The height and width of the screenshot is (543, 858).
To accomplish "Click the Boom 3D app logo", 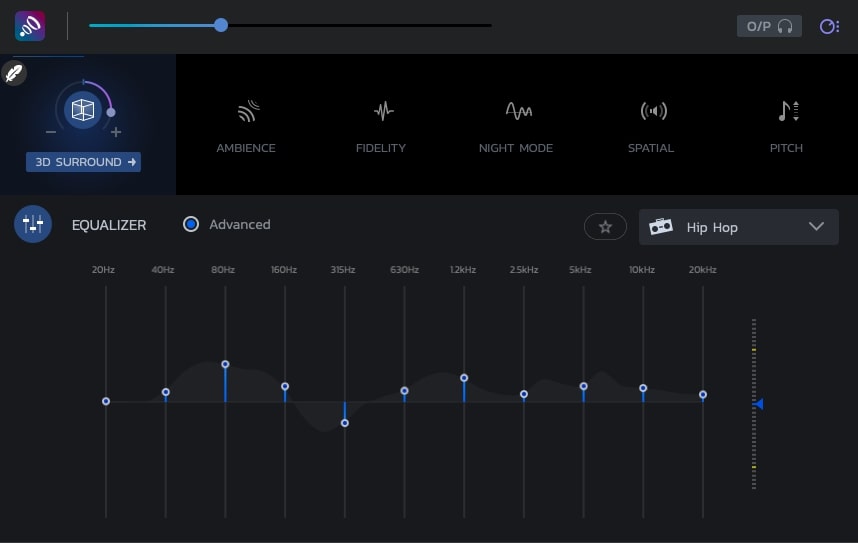I will [29, 26].
